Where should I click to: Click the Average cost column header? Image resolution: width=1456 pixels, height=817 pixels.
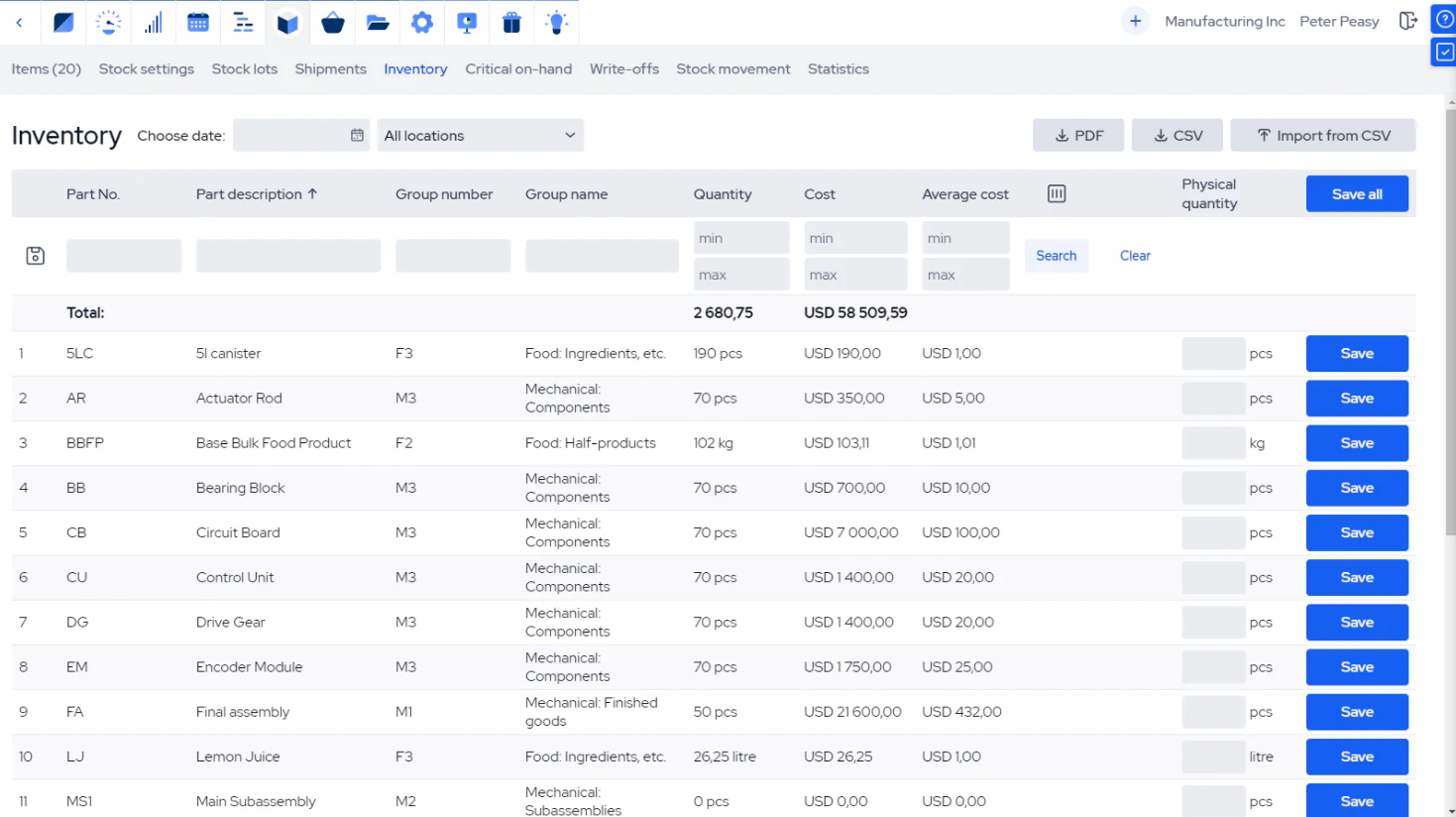pos(965,194)
